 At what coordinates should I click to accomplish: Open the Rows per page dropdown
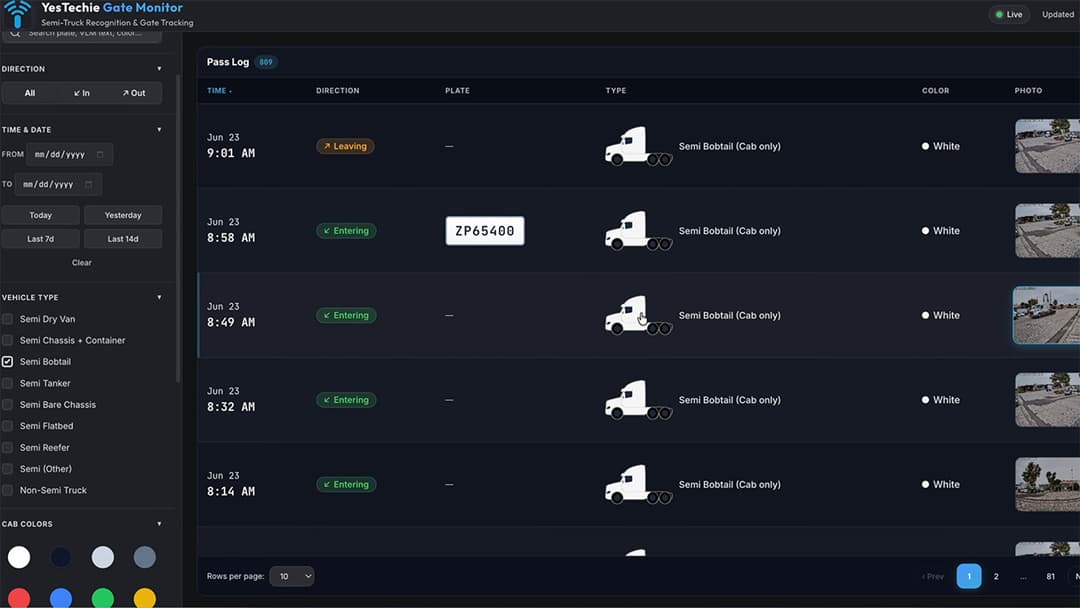point(291,576)
